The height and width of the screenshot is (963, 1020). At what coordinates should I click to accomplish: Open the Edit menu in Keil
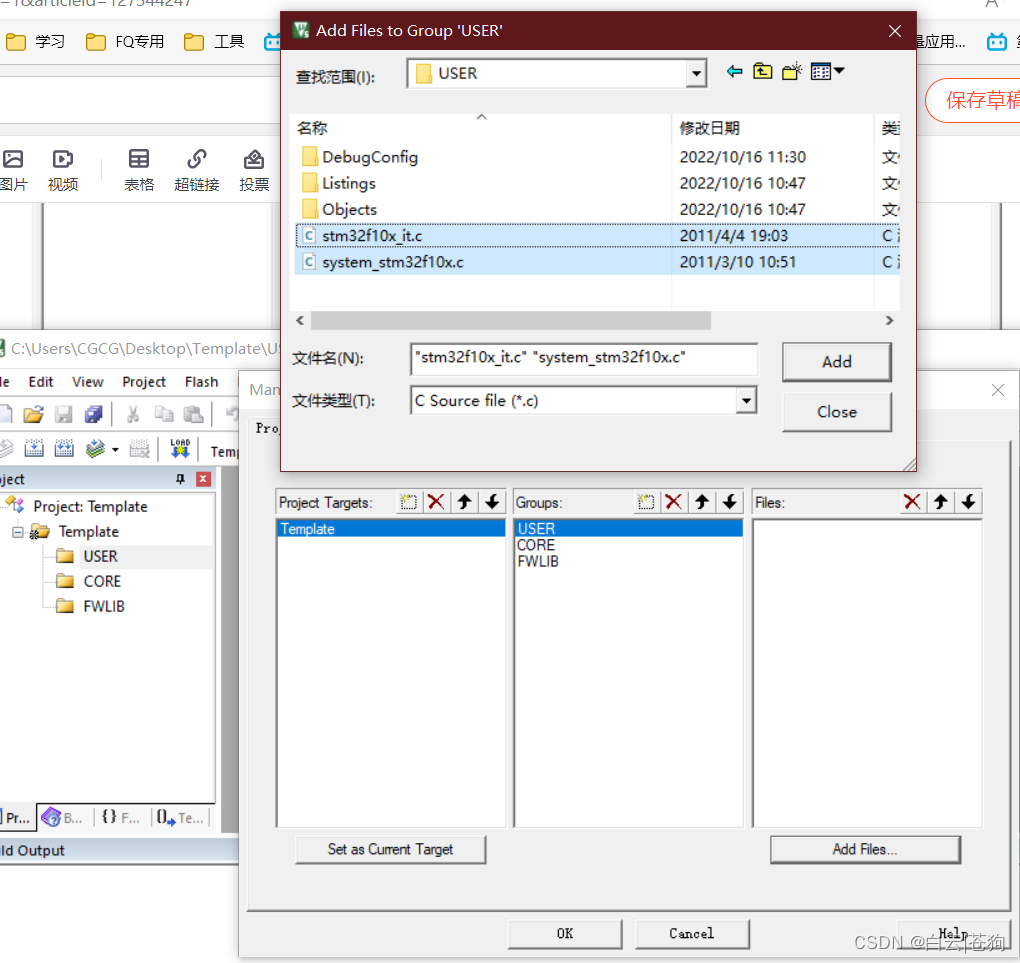tap(40, 382)
